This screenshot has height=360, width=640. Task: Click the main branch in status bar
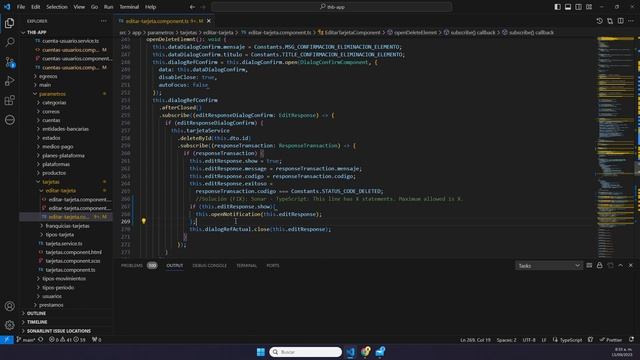[26, 340]
